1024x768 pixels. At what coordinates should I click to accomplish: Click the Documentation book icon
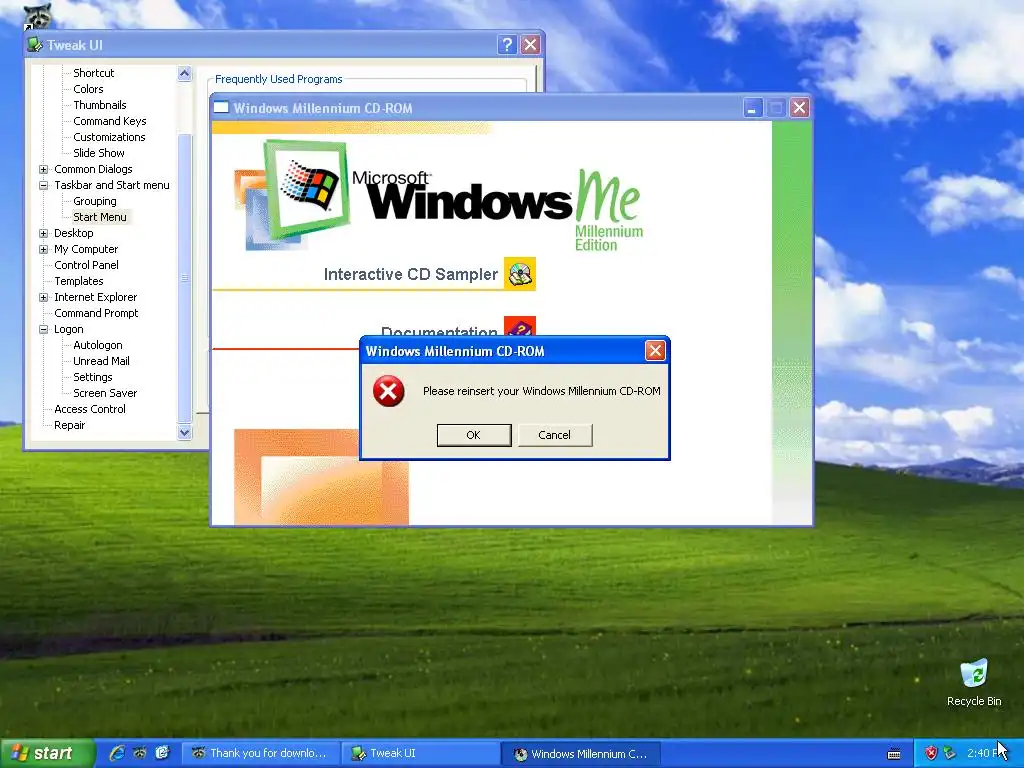point(520,326)
